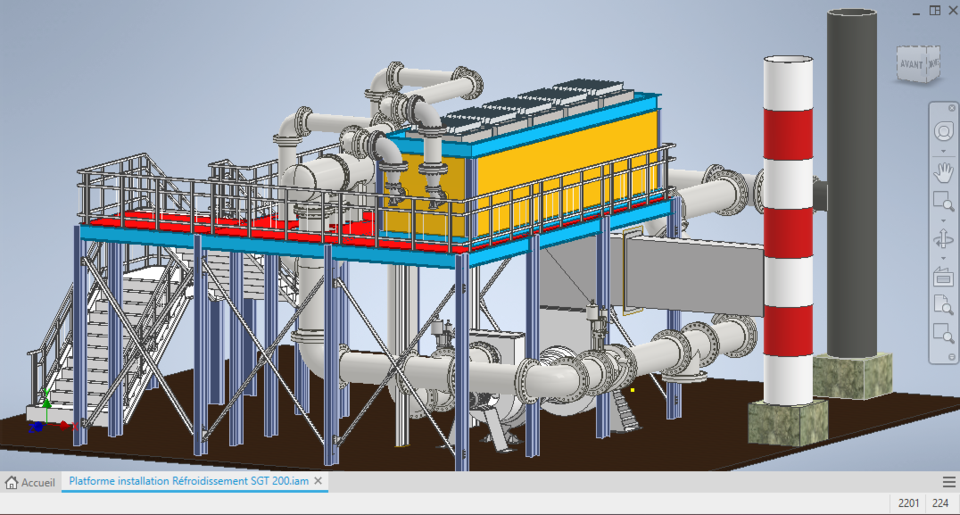This screenshot has height=515, width=960.
Task: Click the AVANT face of the ViewCube
Action: tap(910, 64)
